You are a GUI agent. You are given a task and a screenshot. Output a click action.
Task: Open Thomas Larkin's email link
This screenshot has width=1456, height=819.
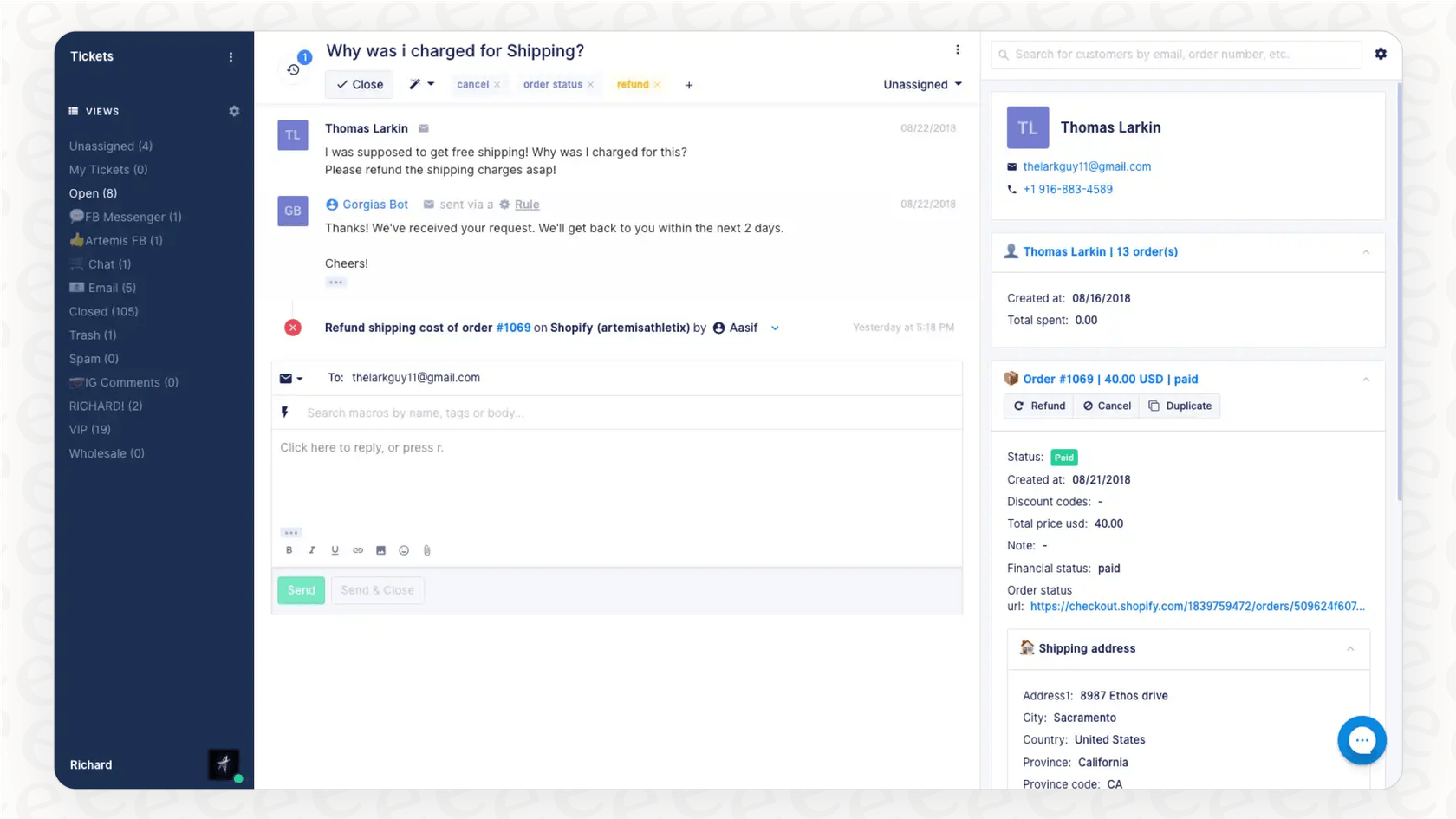point(1088,166)
